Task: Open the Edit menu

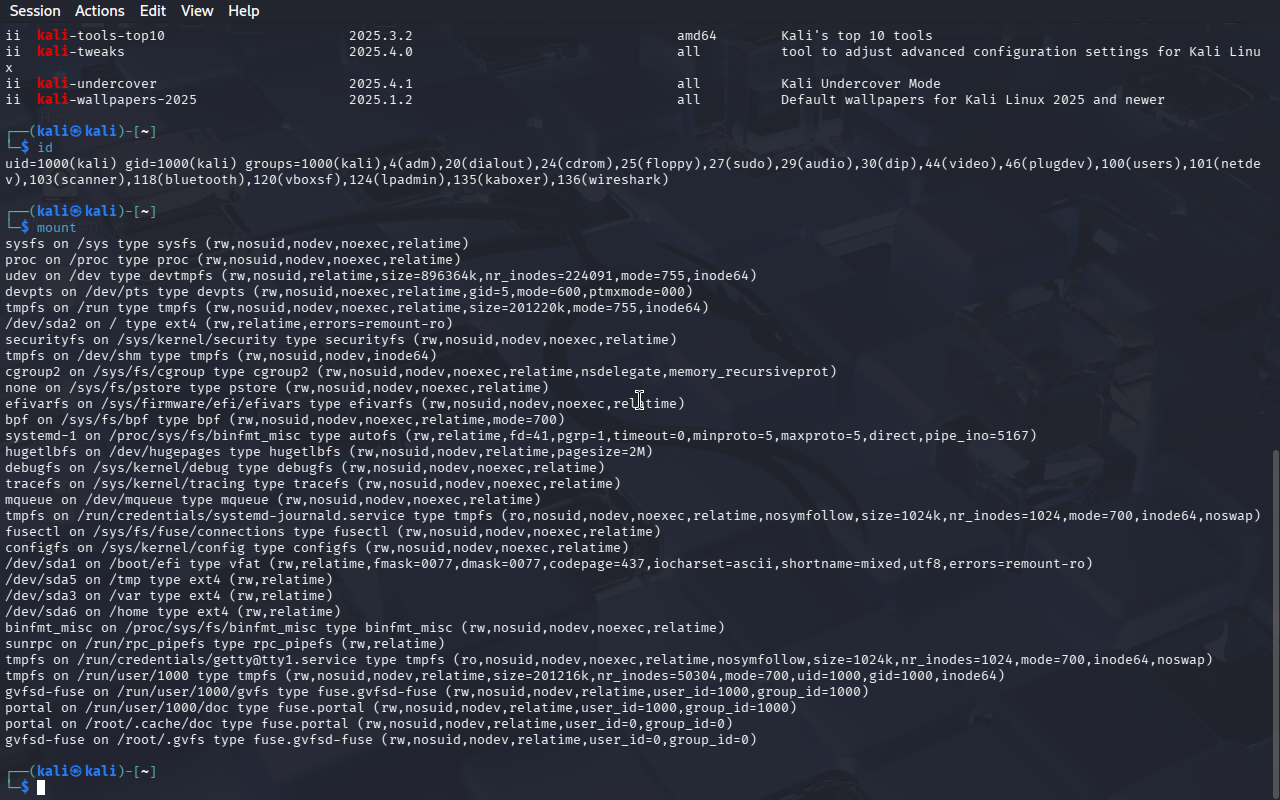Action: pyautogui.click(x=153, y=11)
